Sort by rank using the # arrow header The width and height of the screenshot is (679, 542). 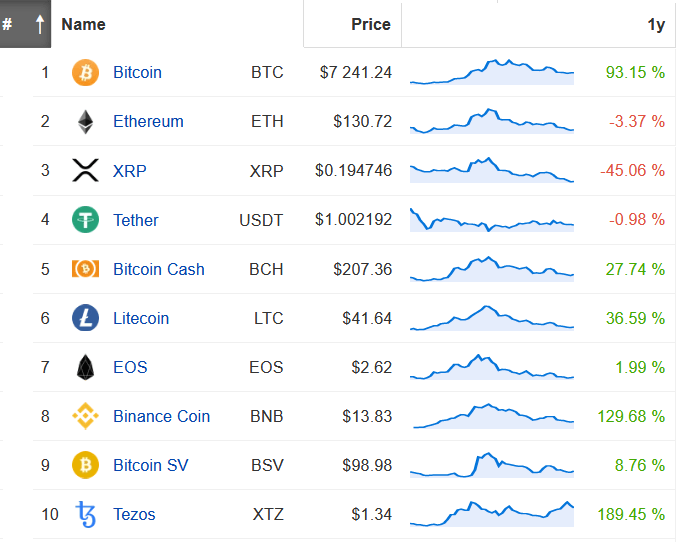pyautogui.click(x=25, y=24)
